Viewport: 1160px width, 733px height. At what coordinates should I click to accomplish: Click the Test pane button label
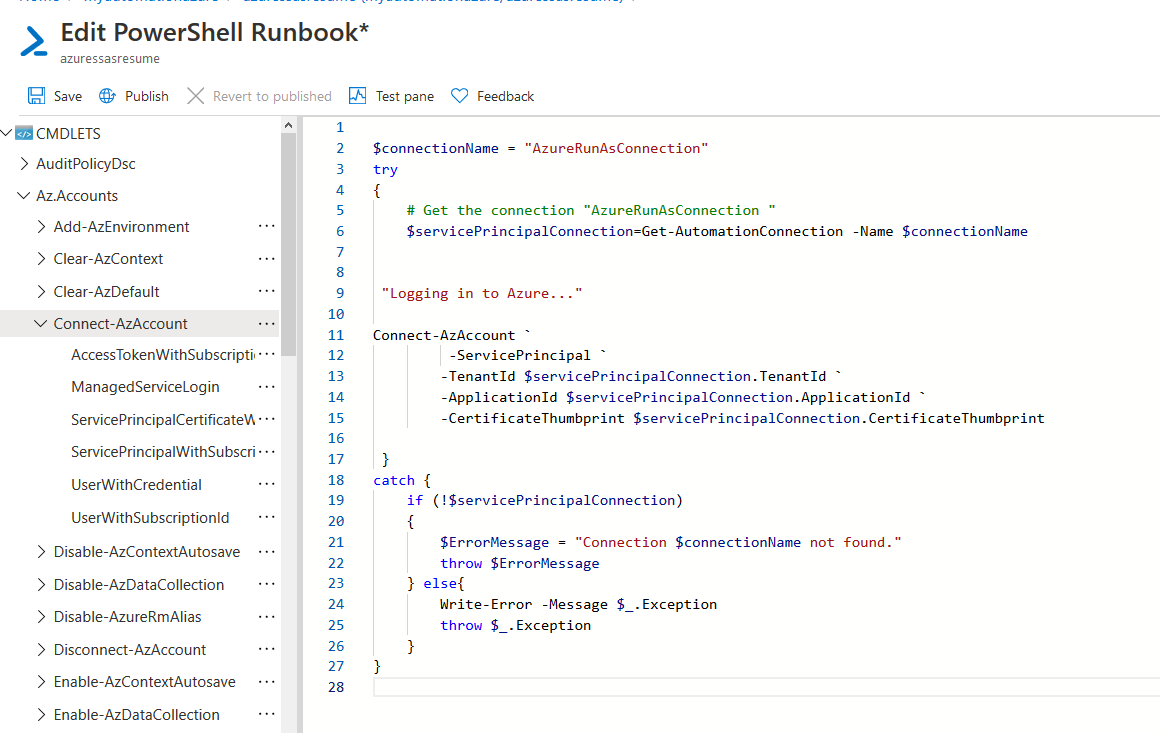(x=405, y=96)
